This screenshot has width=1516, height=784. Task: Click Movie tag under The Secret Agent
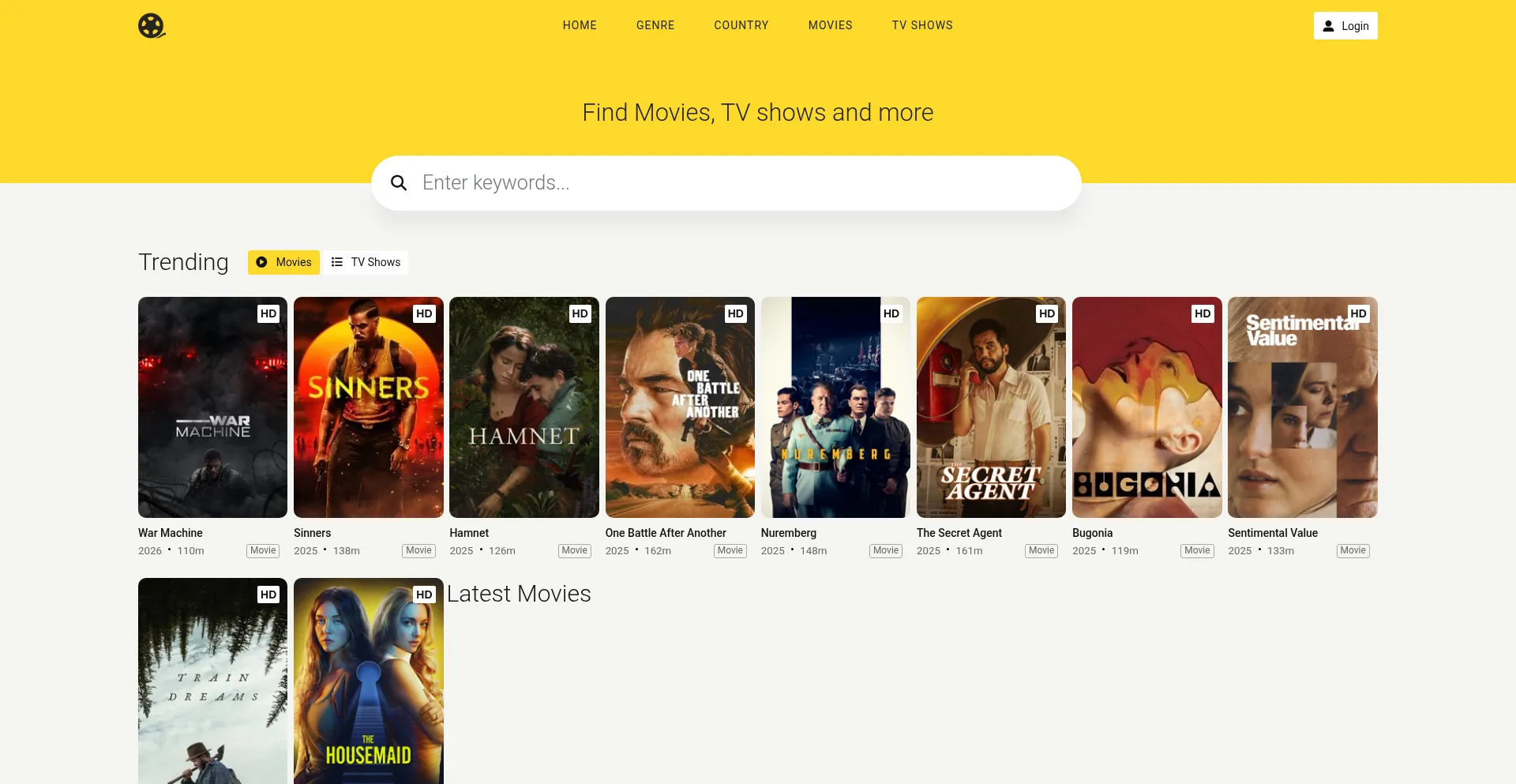coord(1041,551)
